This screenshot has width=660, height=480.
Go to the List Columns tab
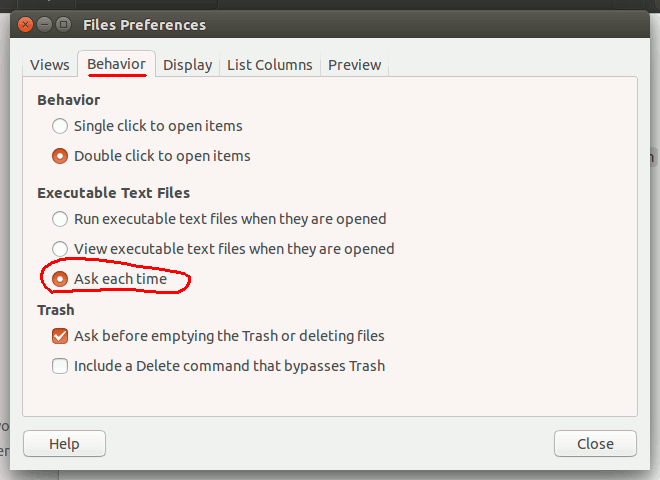(270, 65)
